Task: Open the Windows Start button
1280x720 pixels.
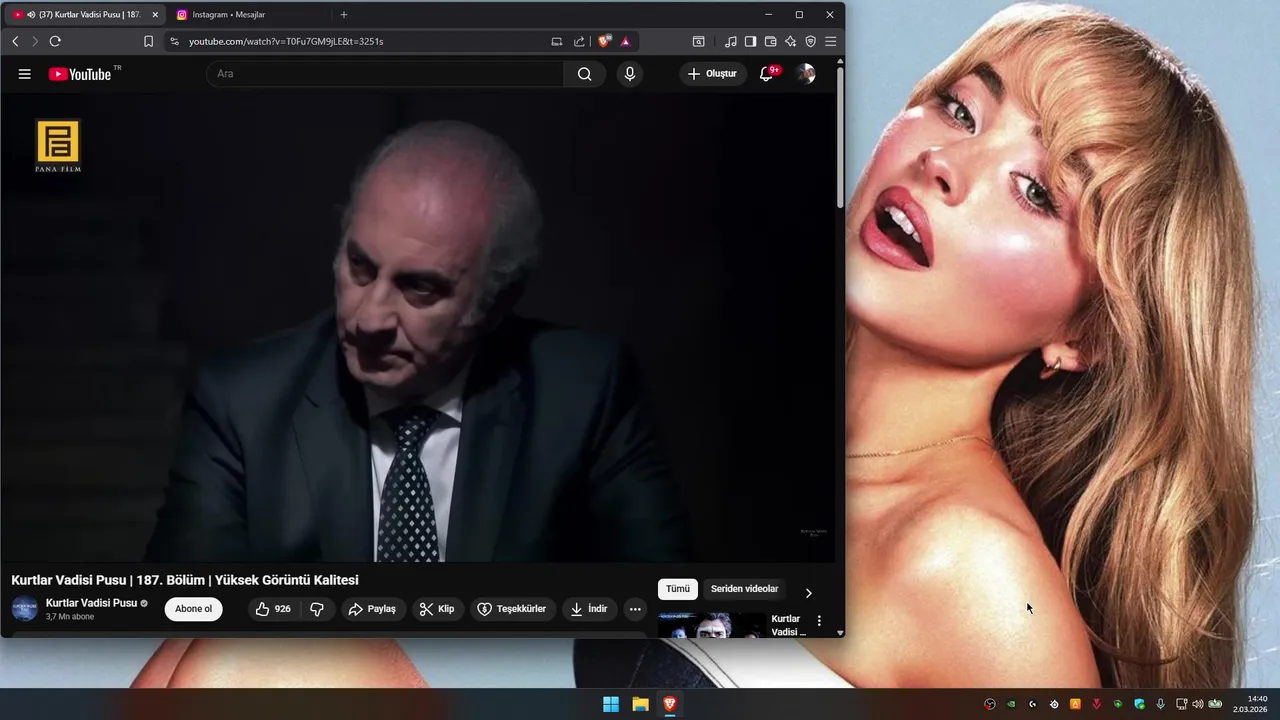Action: tap(611, 704)
